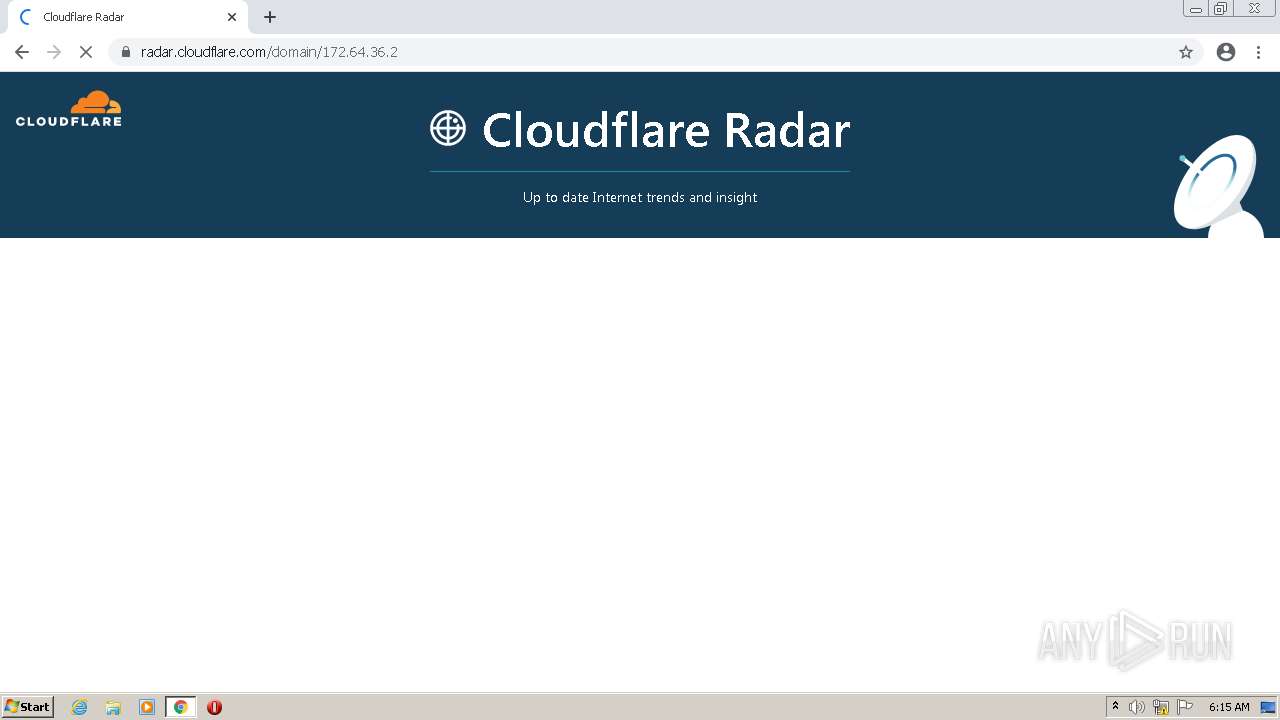Open Windows Explorer folder from taskbar
The width and height of the screenshot is (1280, 720).
click(x=113, y=707)
